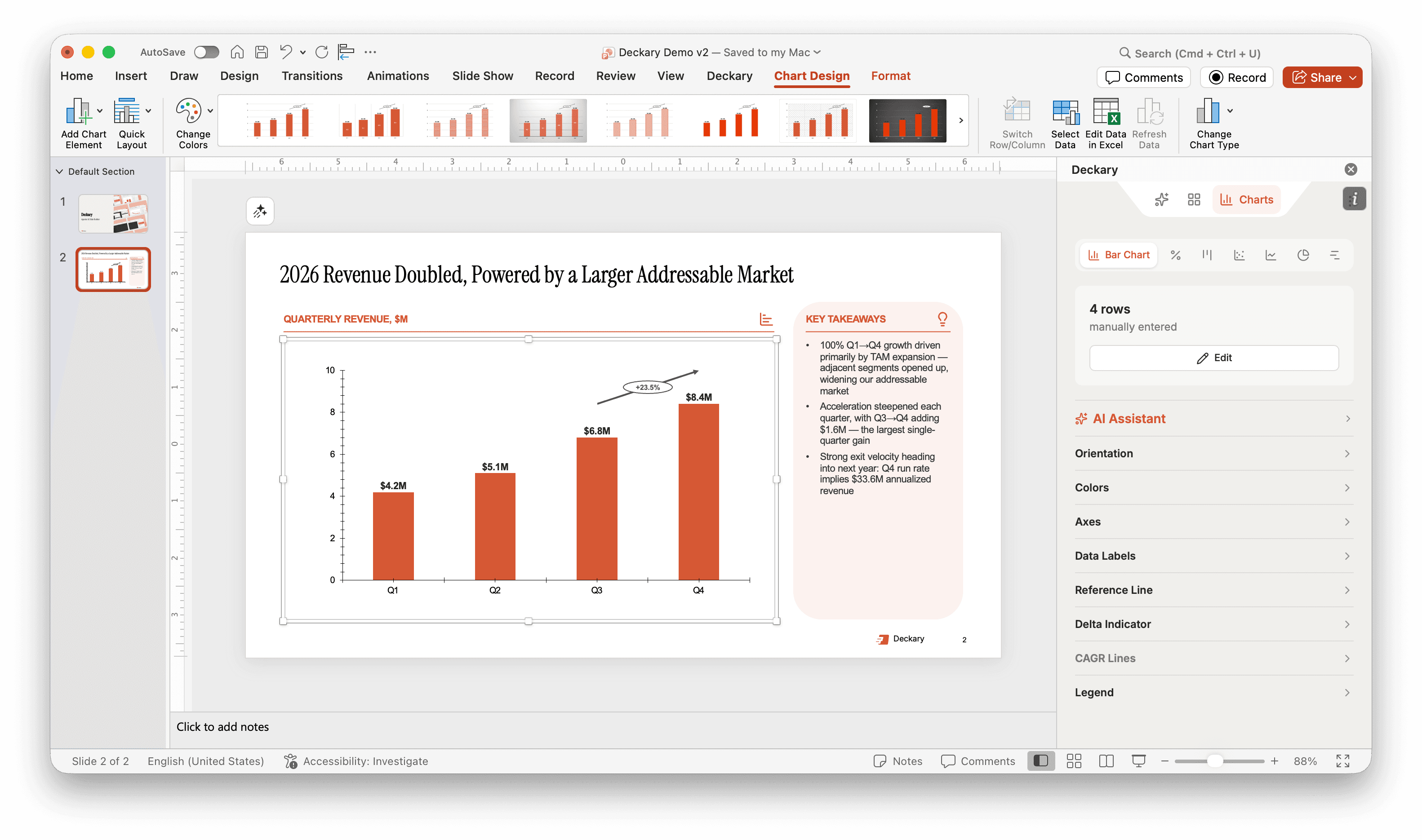Screen dimensions: 1422x840
Task: Click the Save disk icon
Action: point(261,52)
